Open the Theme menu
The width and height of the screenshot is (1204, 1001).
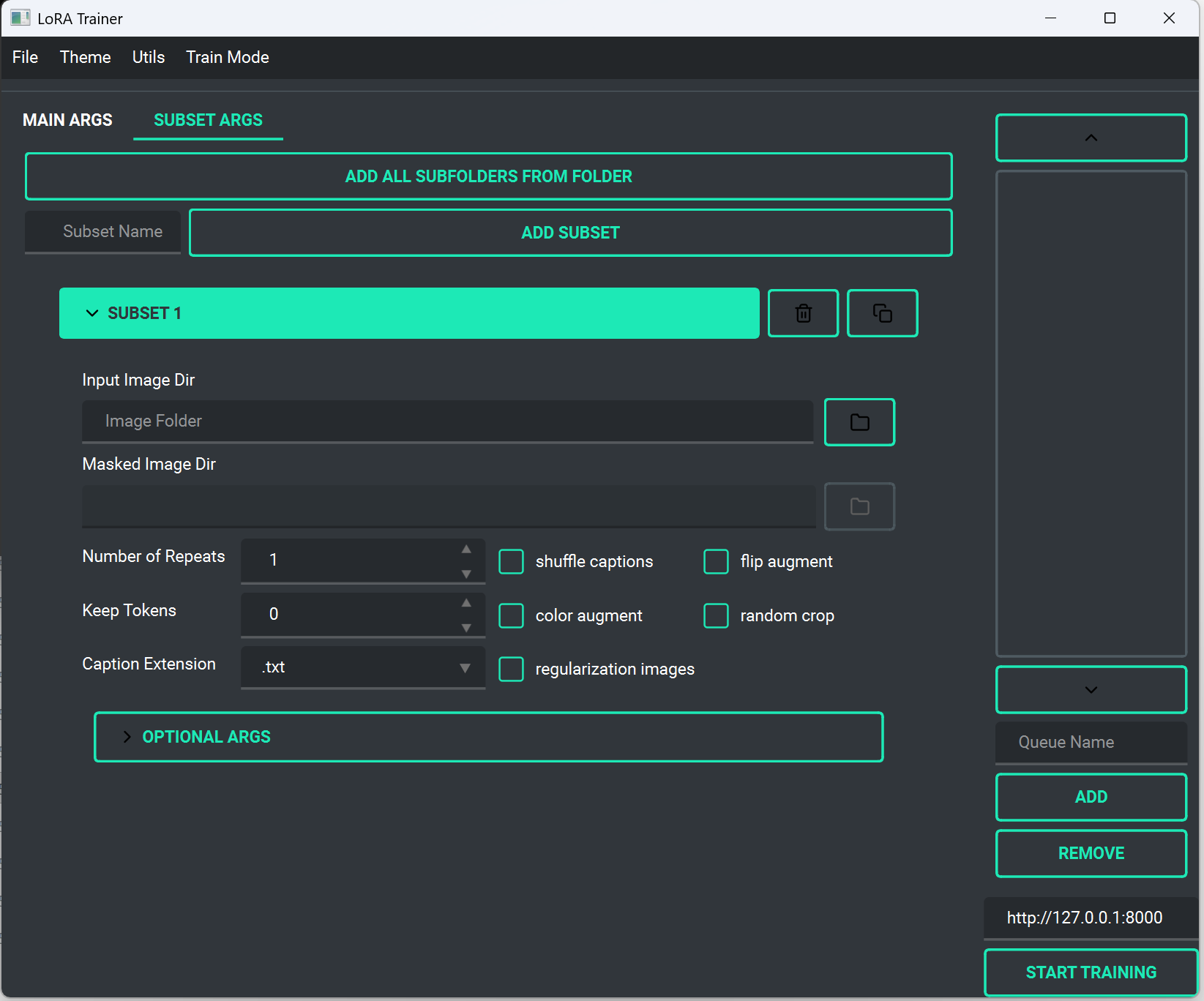[x=85, y=57]
